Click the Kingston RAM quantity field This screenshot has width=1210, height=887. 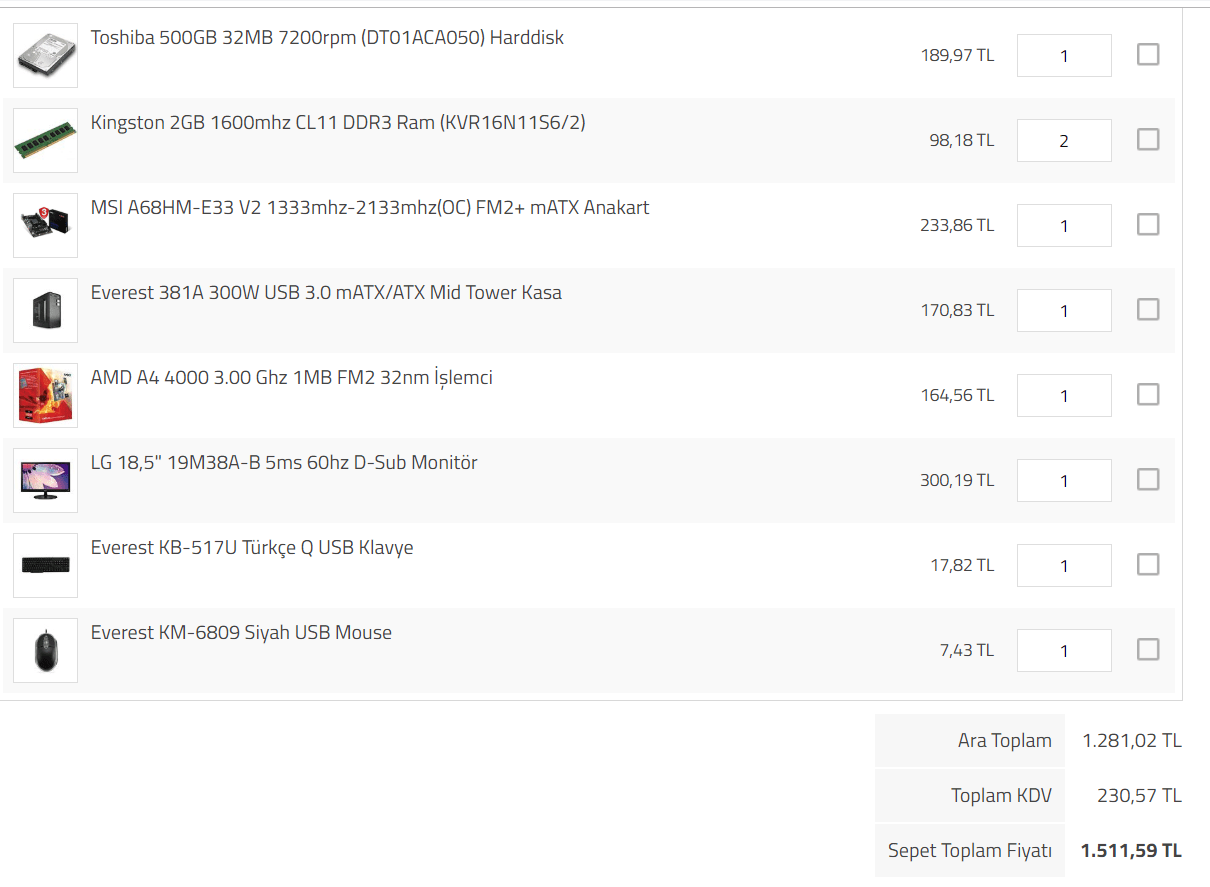[1063, 141]
